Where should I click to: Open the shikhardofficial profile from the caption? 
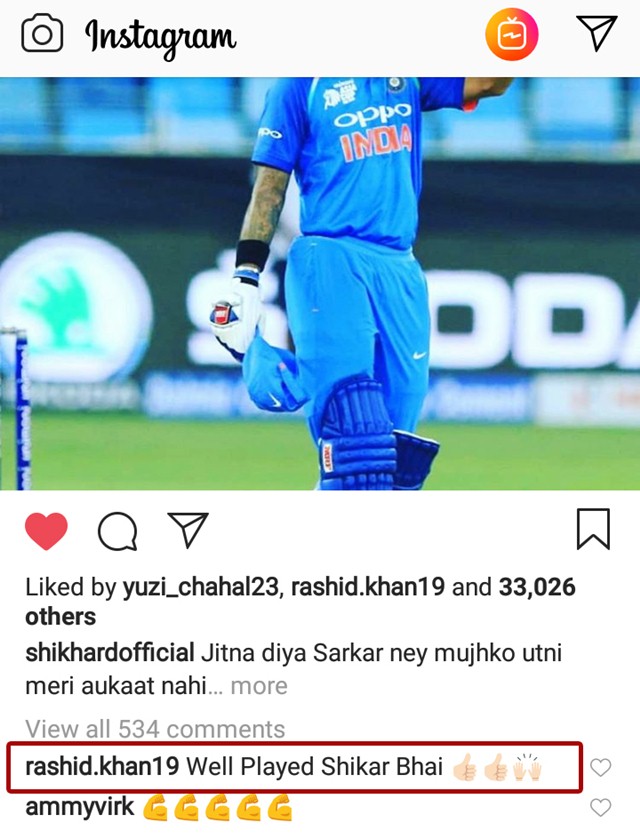[x=109, y=653]
